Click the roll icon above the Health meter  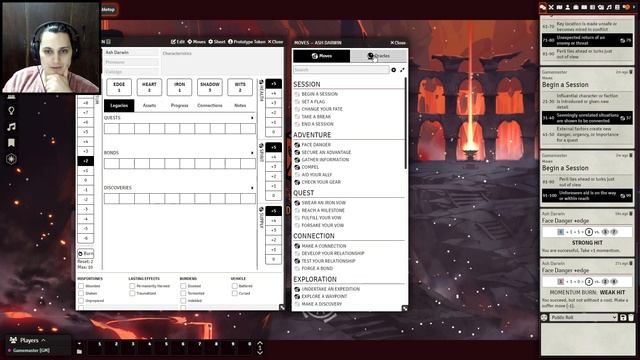pyautogui.click(x=261, y=82)
